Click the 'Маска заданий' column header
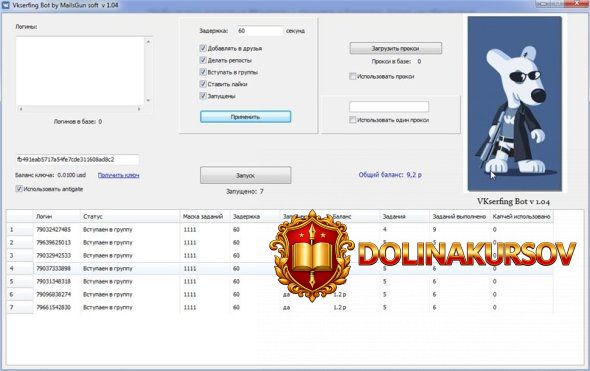The image size is (590, 371). (x=205, y=216)
